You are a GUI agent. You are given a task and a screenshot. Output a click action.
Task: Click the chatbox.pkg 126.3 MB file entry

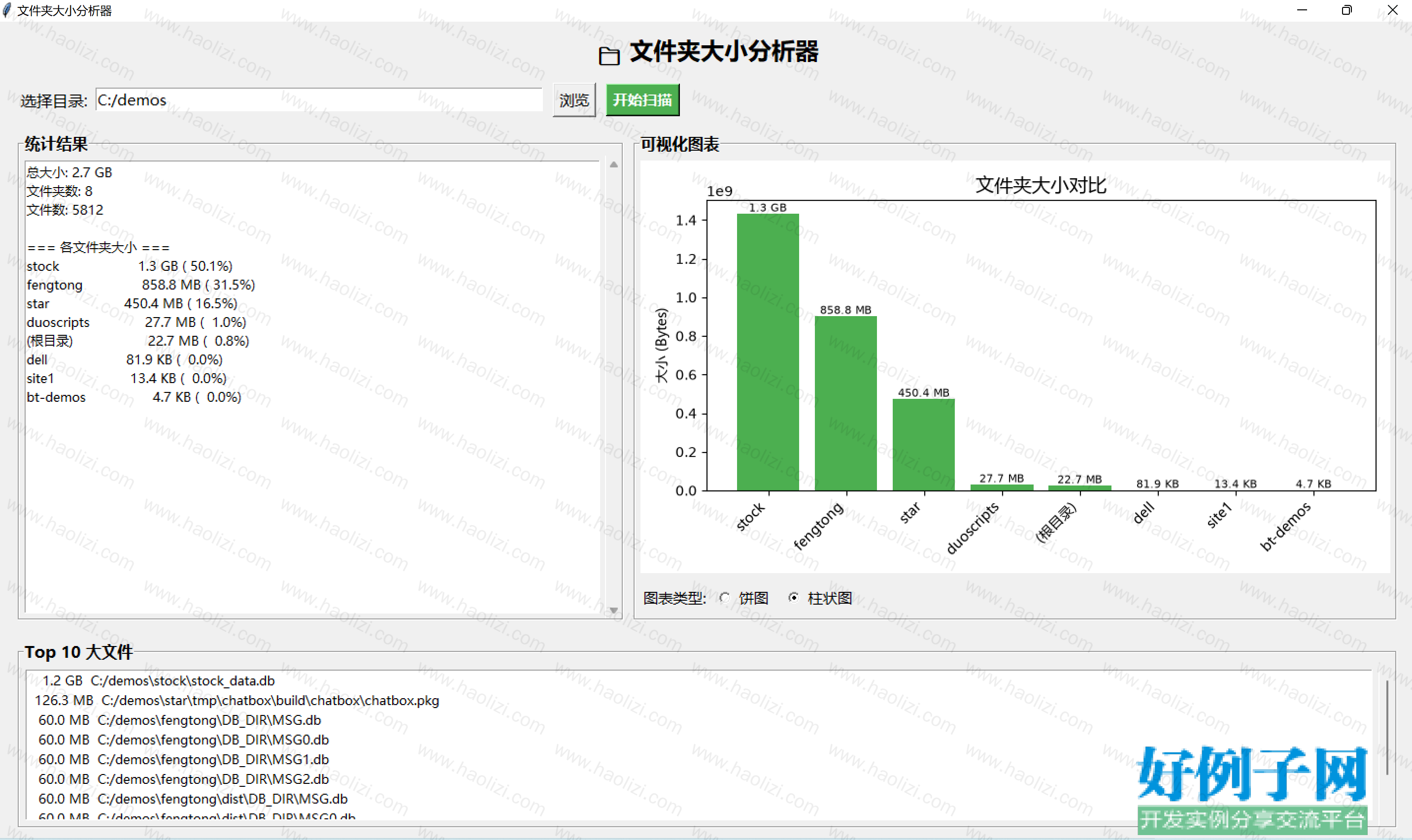[x=237, y=700]
